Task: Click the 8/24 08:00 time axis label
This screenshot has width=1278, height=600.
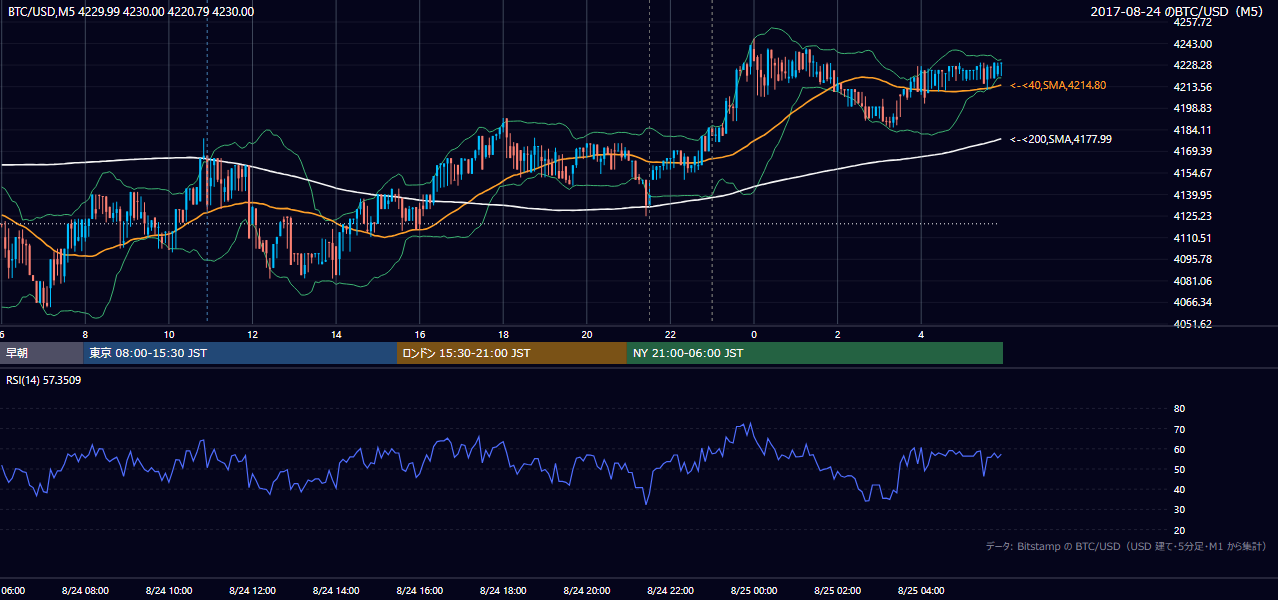Action: tap(85, 591)
